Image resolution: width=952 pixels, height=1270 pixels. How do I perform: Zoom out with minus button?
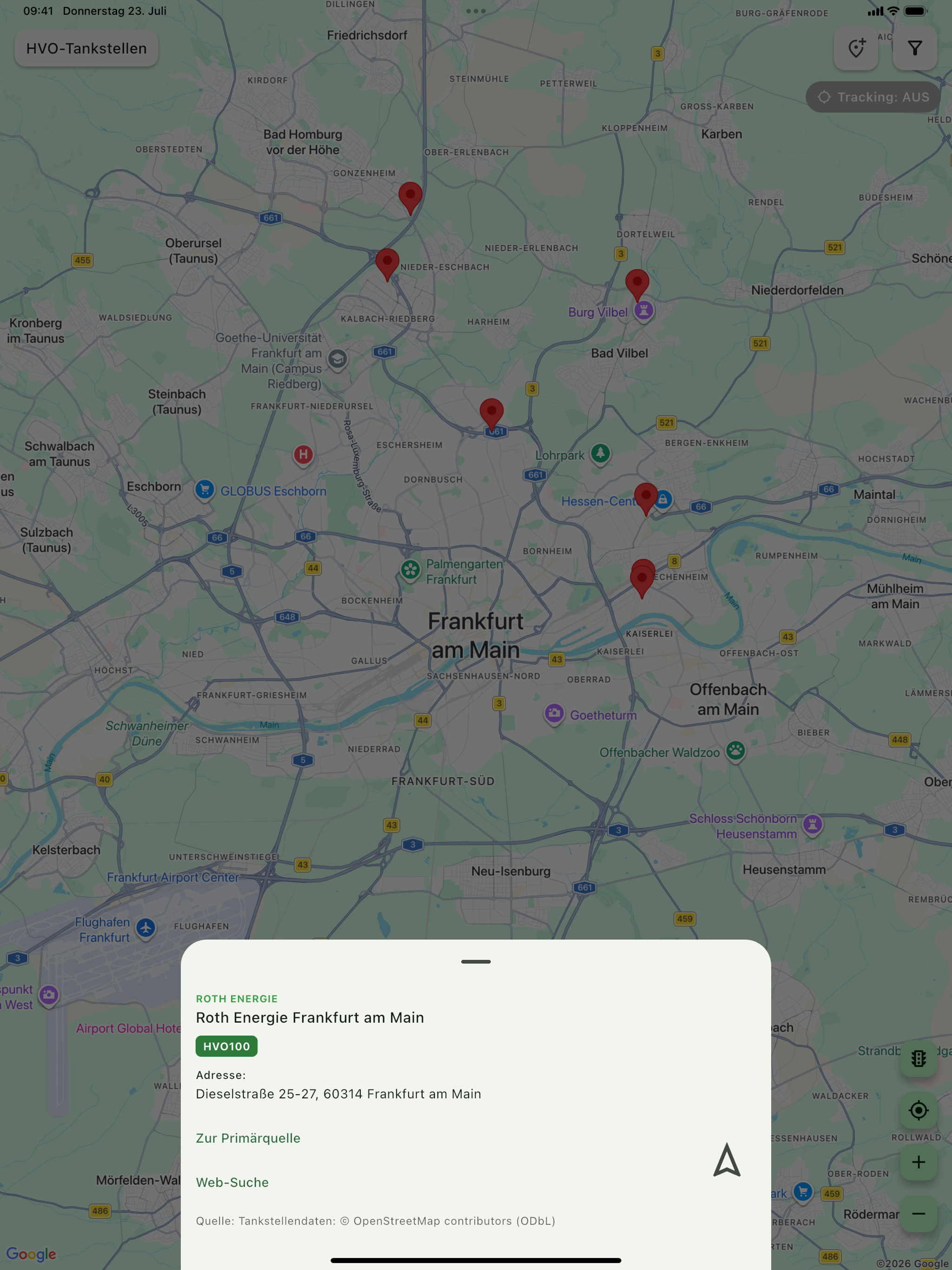(x=918, y=1213)
